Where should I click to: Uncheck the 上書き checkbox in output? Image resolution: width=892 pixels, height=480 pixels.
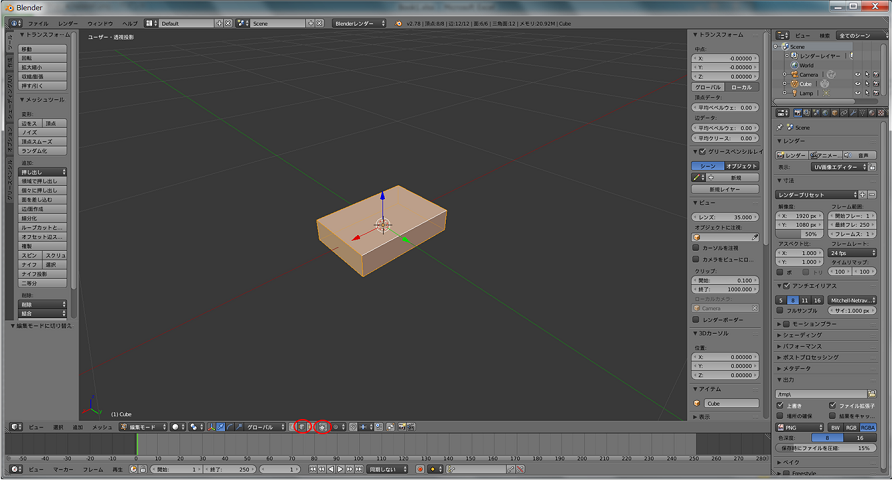pyautogui.click(x=781, y=406)
